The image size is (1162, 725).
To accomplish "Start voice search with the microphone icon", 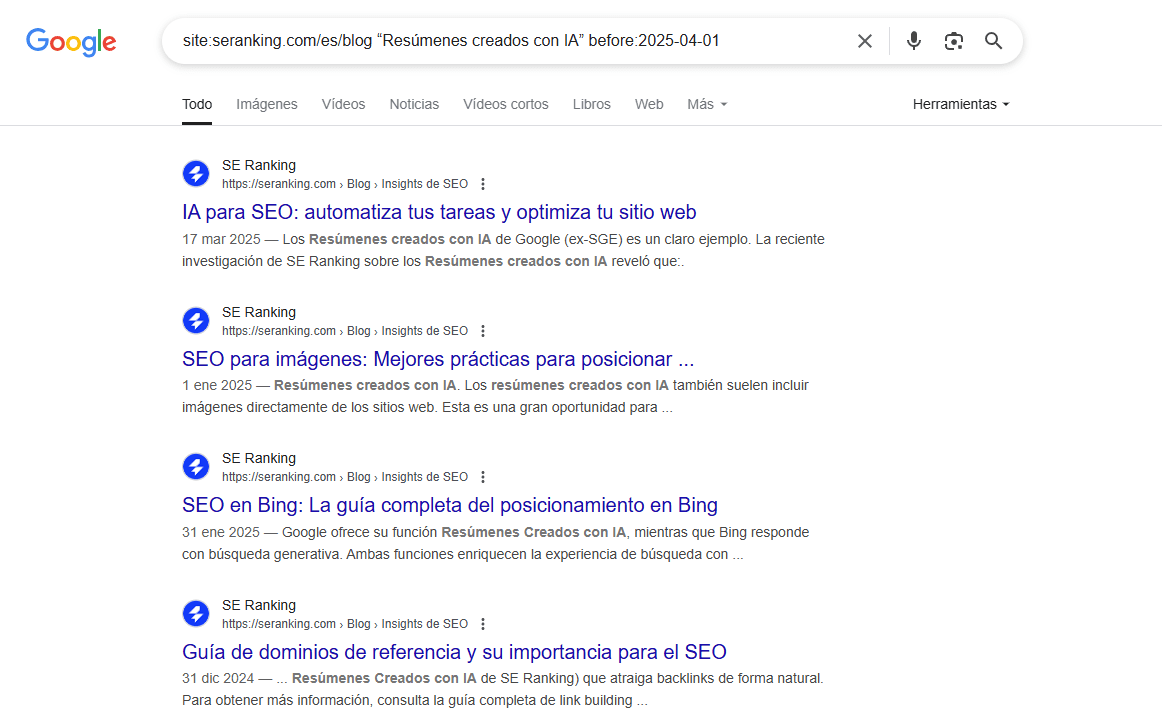I will tap(914, 41).
